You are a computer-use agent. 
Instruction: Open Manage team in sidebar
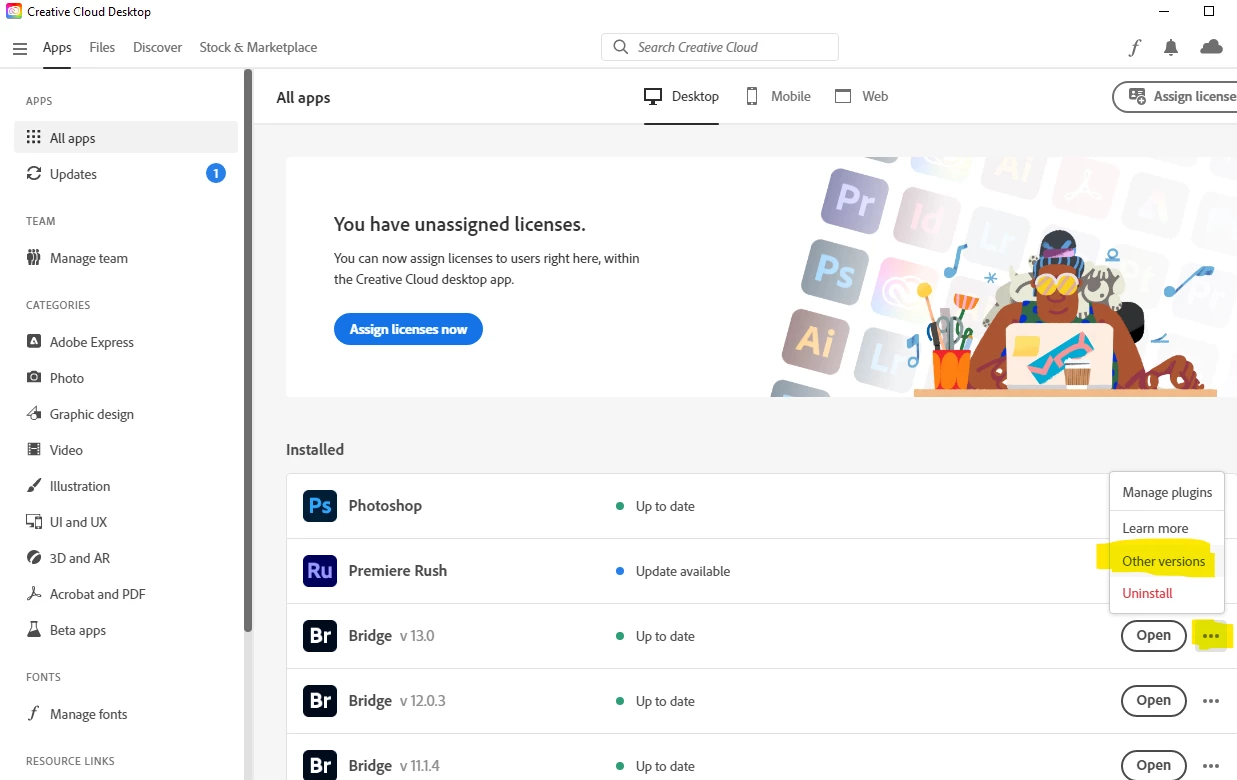pyautogui.click(x=126, y=258)
